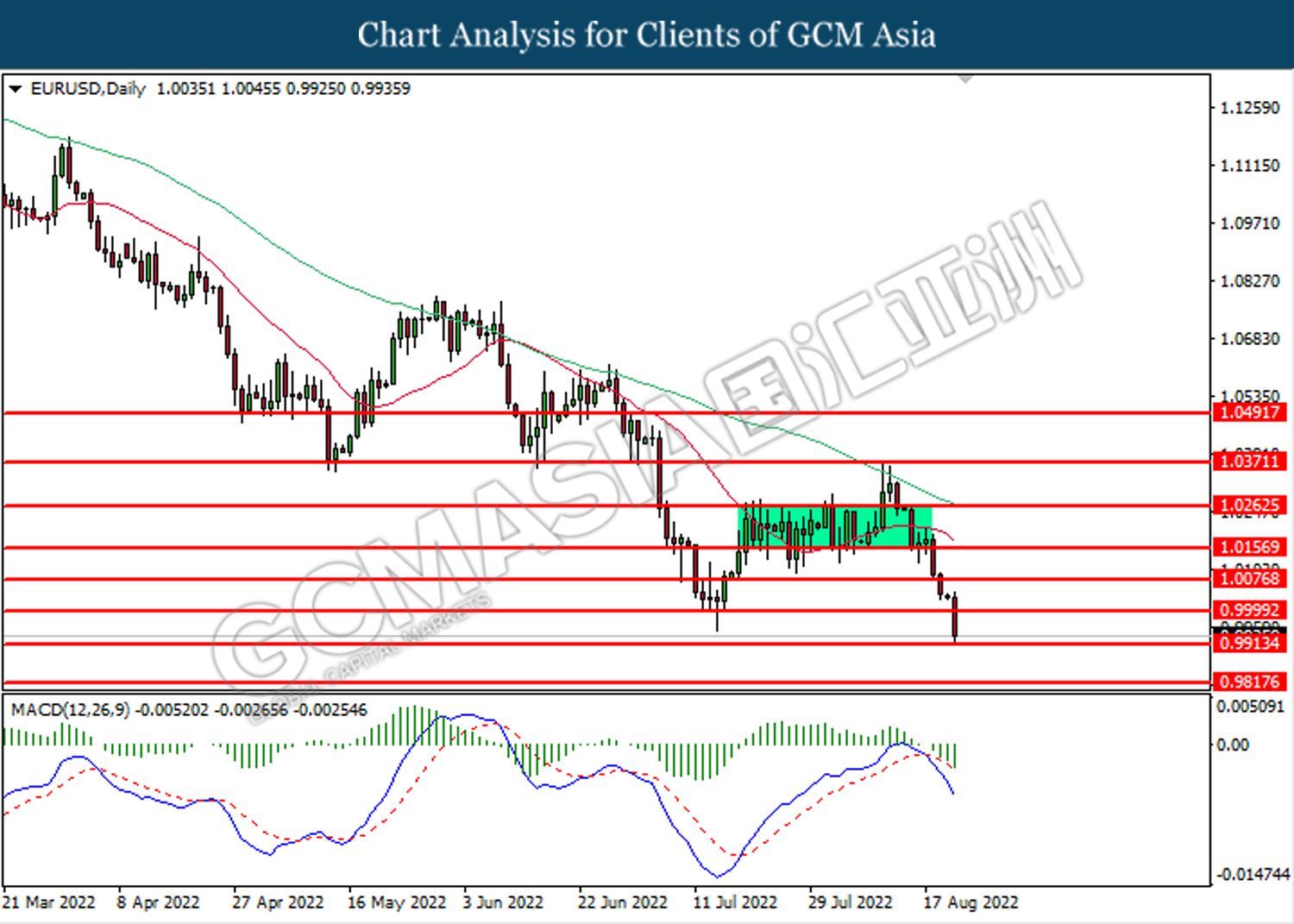The height and width of the screenshot is (924, 1294).
Task: Select the green highlighted consolidation rectangle
Action: pyautogui.click(x=835, y=526)
